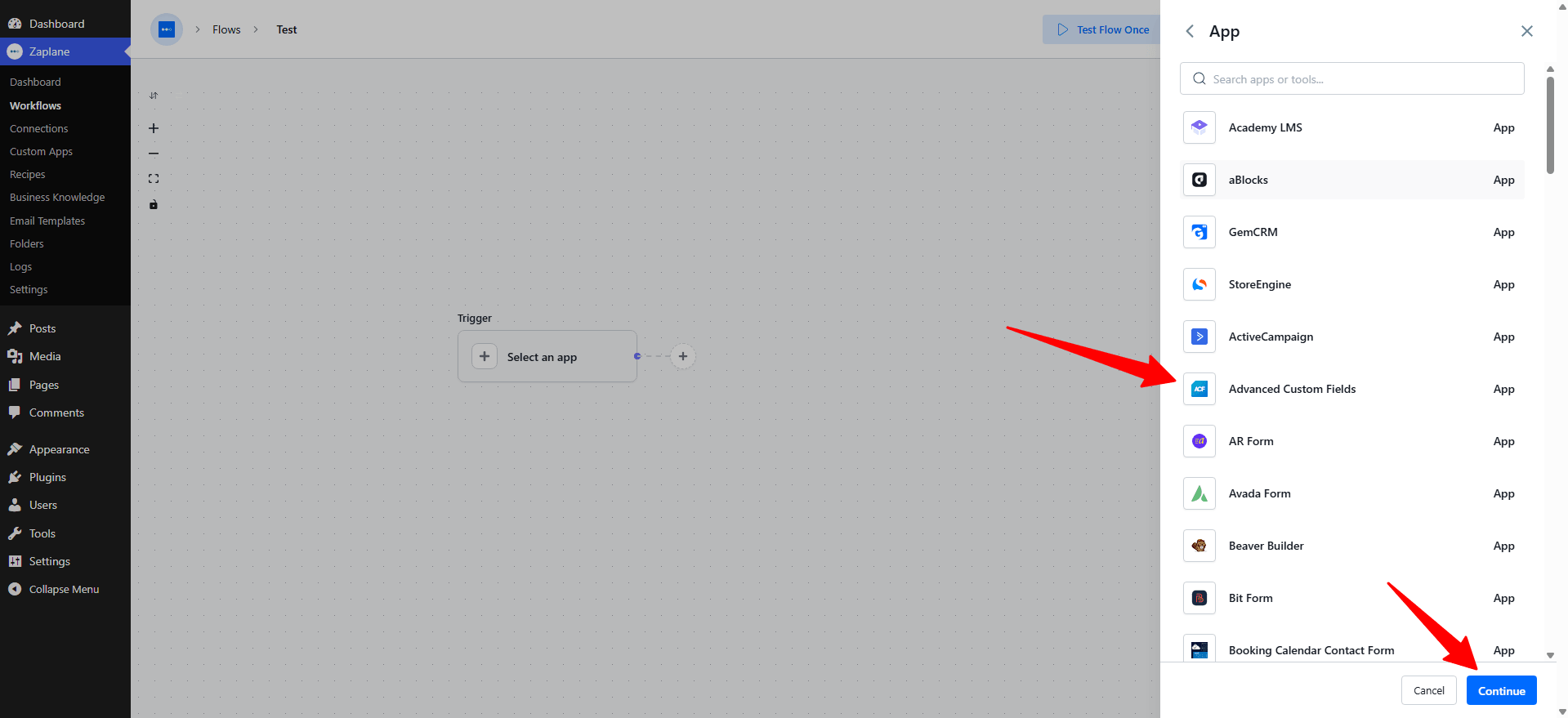Click the AR Form app icon
This screenshot has width=1568, height=718.
(1199, 441)
